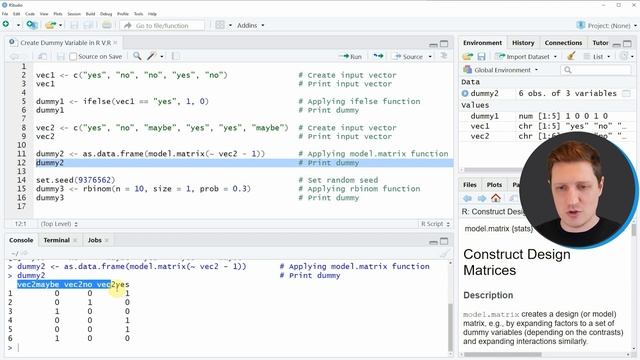
Task: Switch to the Environment tab
Action: pyautogui.click(x=482, y=42)
